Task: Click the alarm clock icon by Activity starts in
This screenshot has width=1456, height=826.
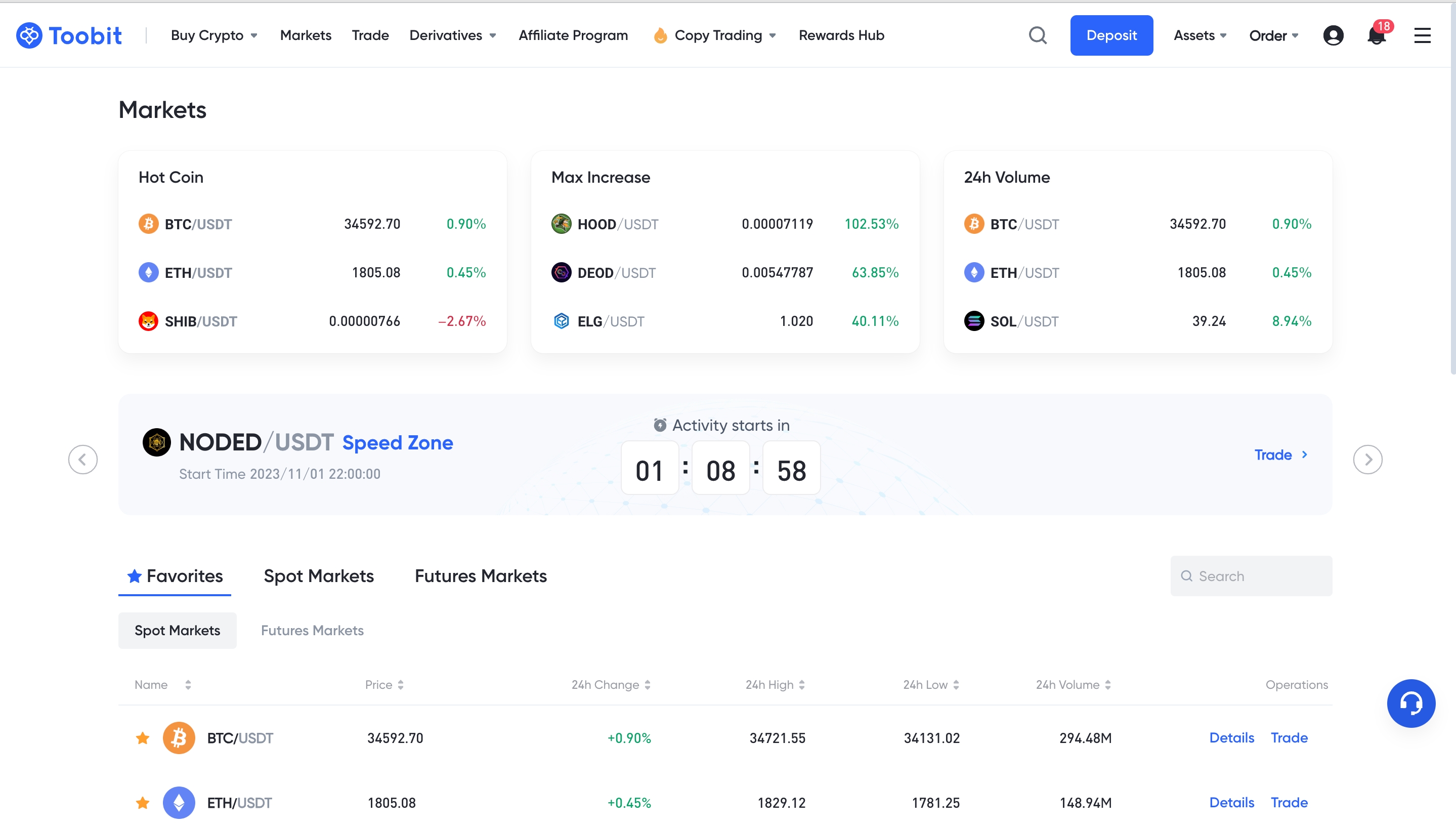Action: click(x=659, y=425)
